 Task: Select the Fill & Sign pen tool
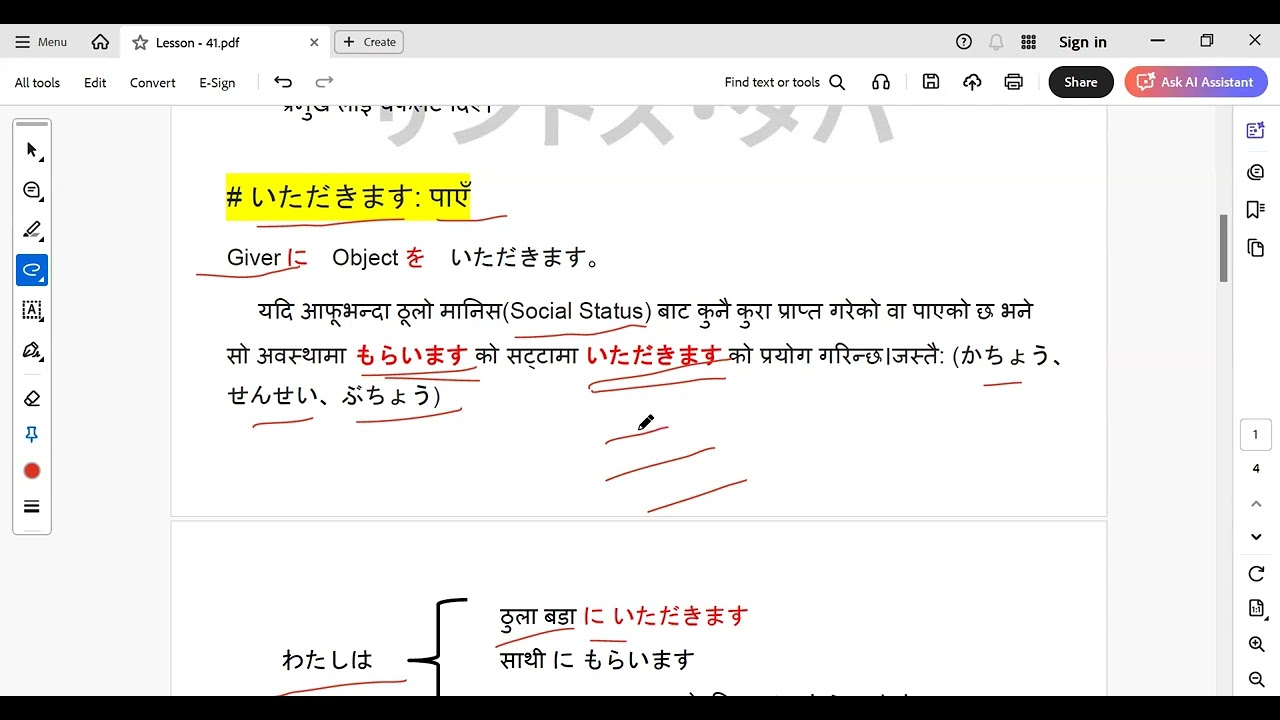pos(32,351)
